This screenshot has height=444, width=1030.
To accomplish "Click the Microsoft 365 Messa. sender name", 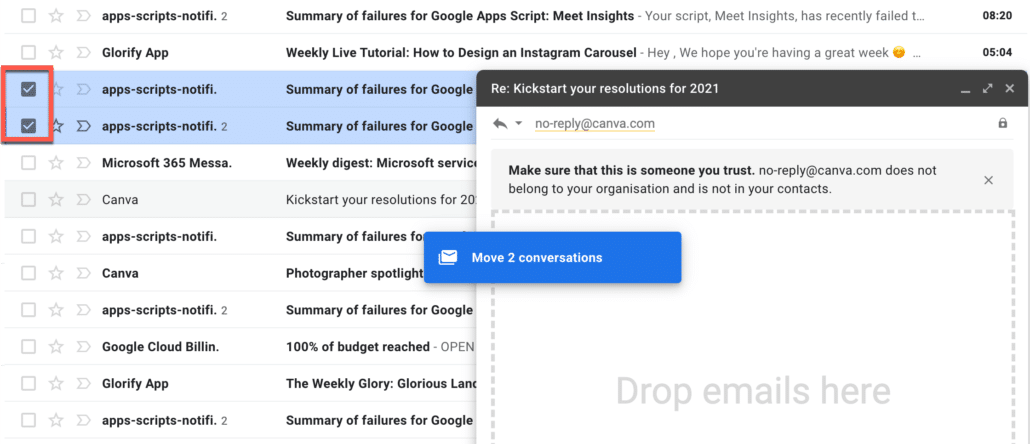I will [167, 163].
